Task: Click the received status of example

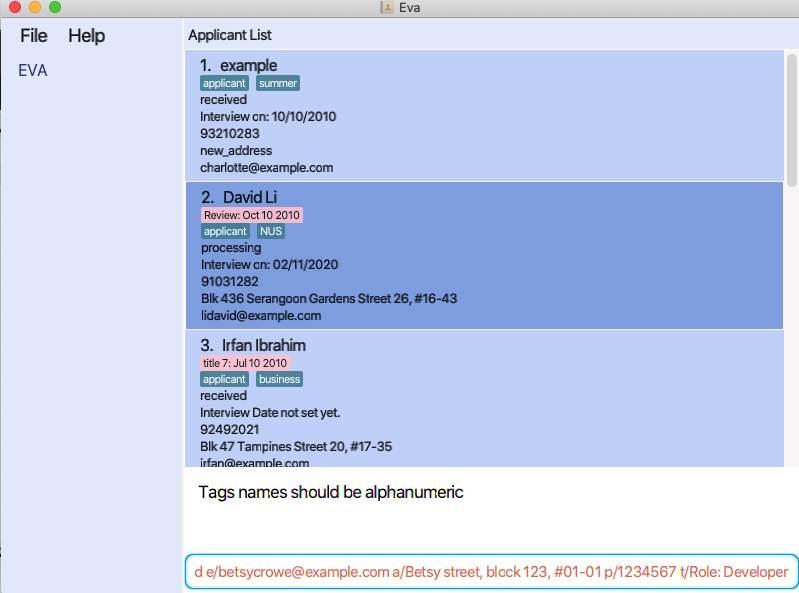Action: 223,99
